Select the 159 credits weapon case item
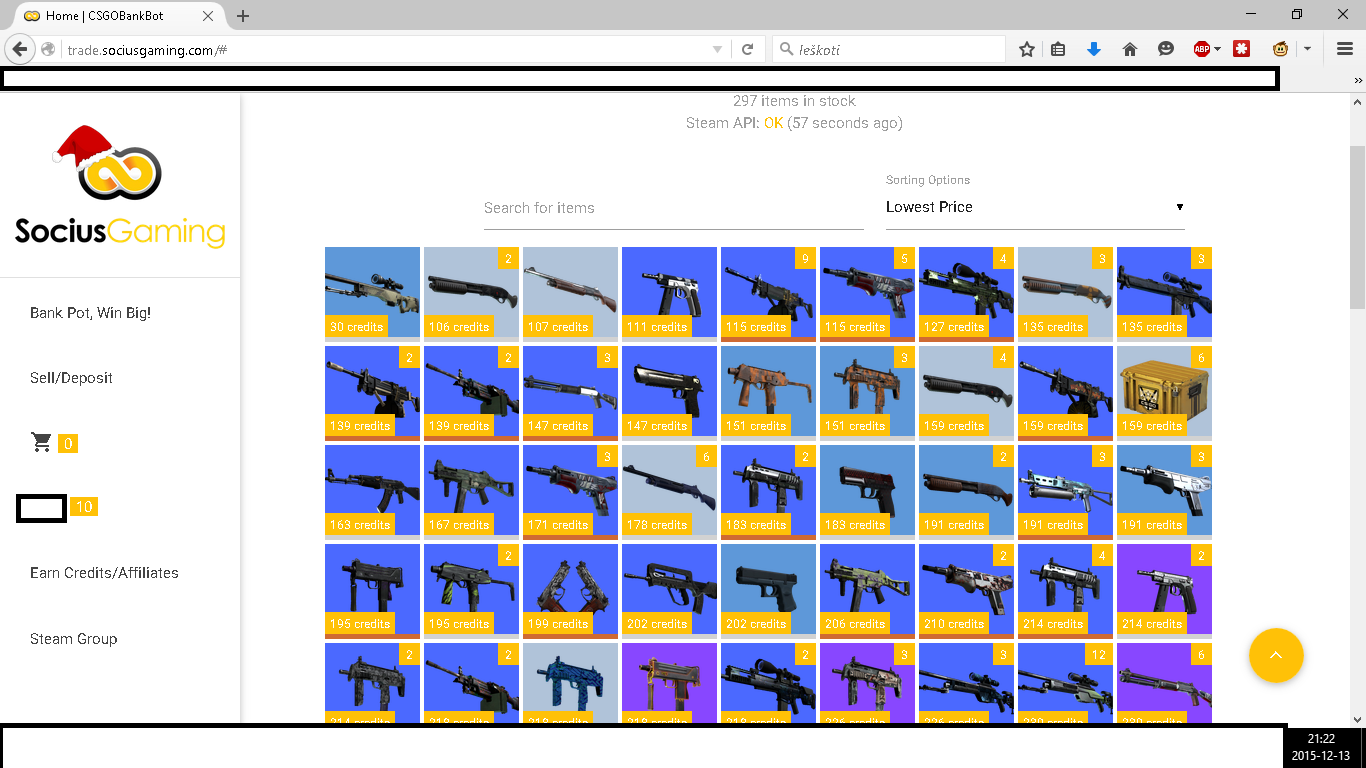Image resolution: width=1366 pixels, height=768 pixels. (x=1164, y=393)
